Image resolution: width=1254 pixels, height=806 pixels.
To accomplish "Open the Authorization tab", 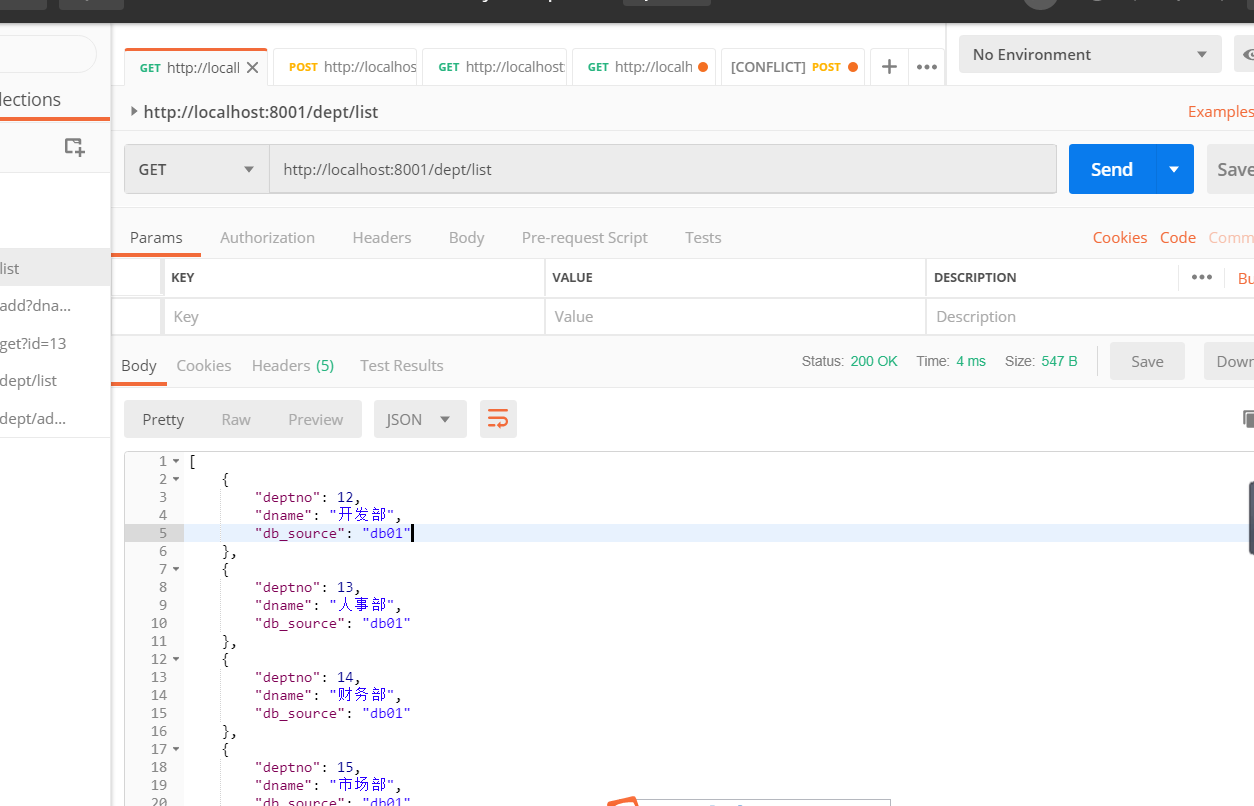I will [x=267, y=237].
